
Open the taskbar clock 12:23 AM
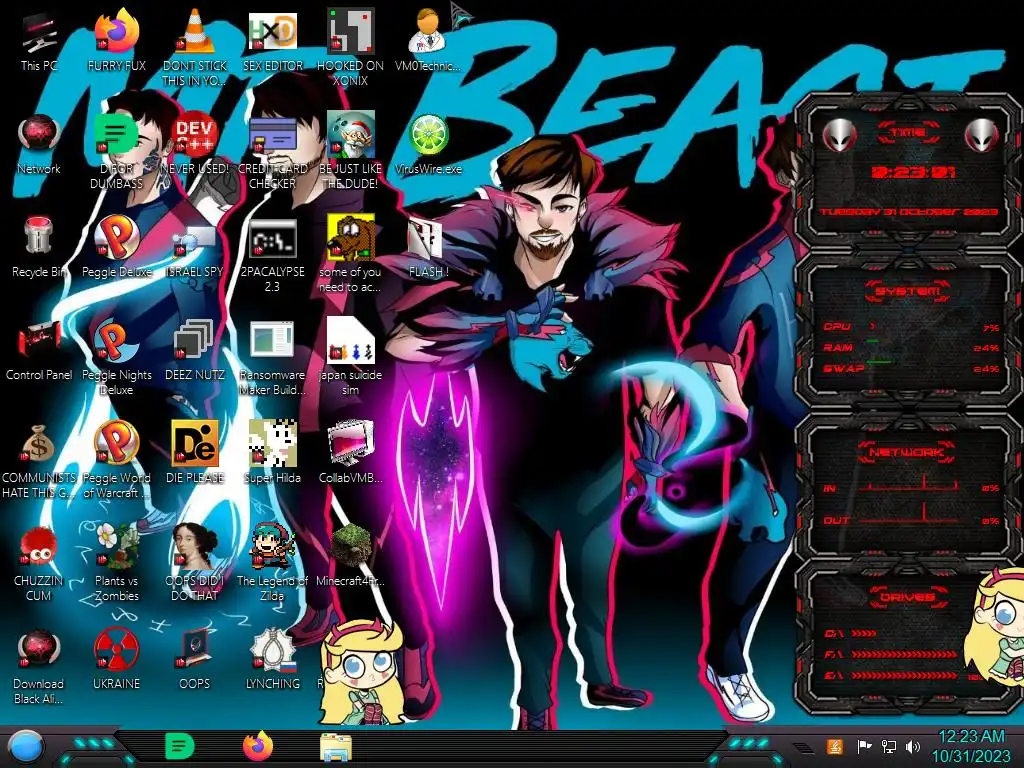pos(971,746)
